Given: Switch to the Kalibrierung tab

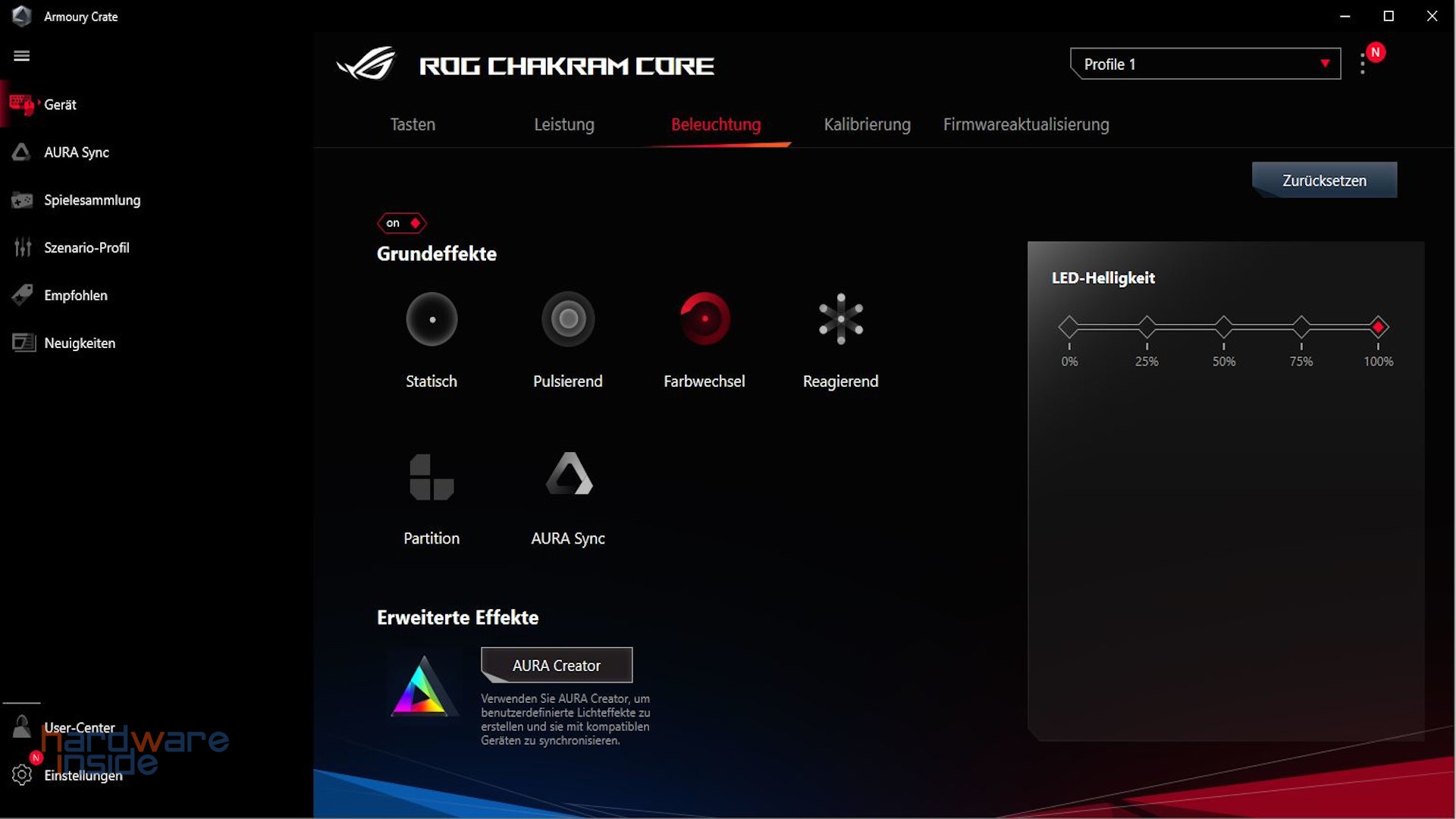Looking at the screenshot, I should tap(867, 124).
